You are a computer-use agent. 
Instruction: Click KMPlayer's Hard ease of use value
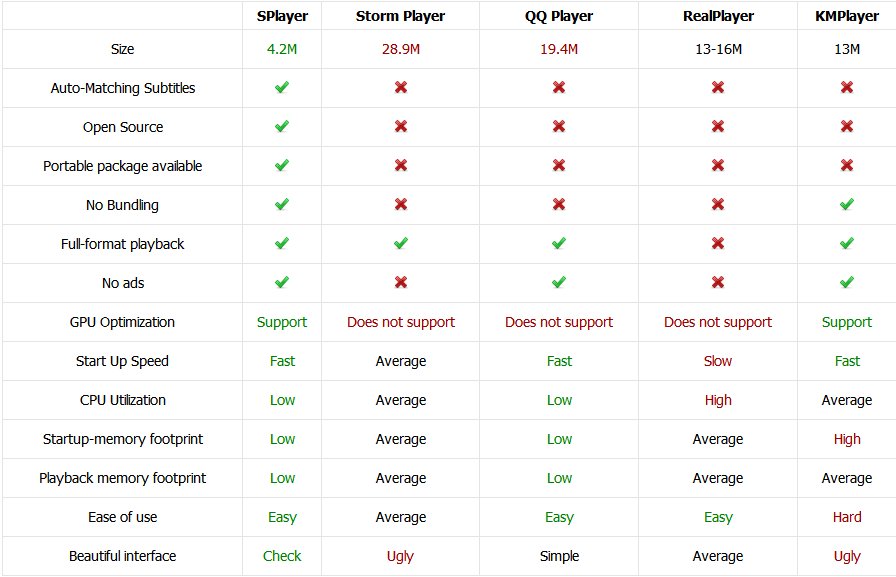coord(847,517)
